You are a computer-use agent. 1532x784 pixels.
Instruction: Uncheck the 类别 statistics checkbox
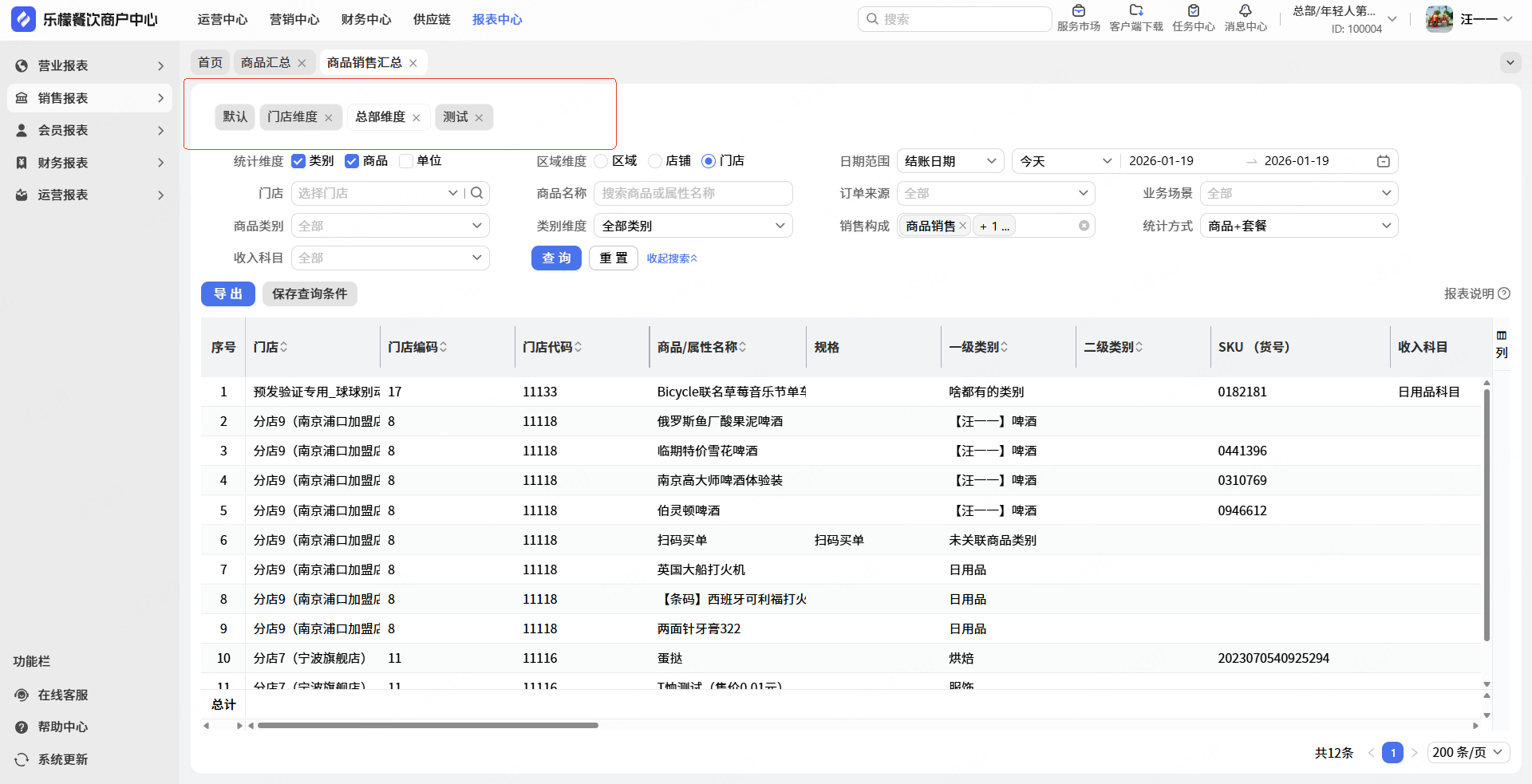click(x=298, y=161)
